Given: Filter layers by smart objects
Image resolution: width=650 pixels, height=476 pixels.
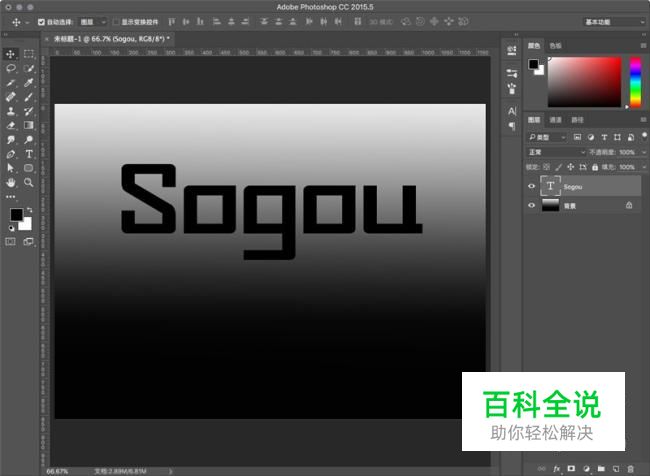Looking at the screenshot, I should point(631,137).
